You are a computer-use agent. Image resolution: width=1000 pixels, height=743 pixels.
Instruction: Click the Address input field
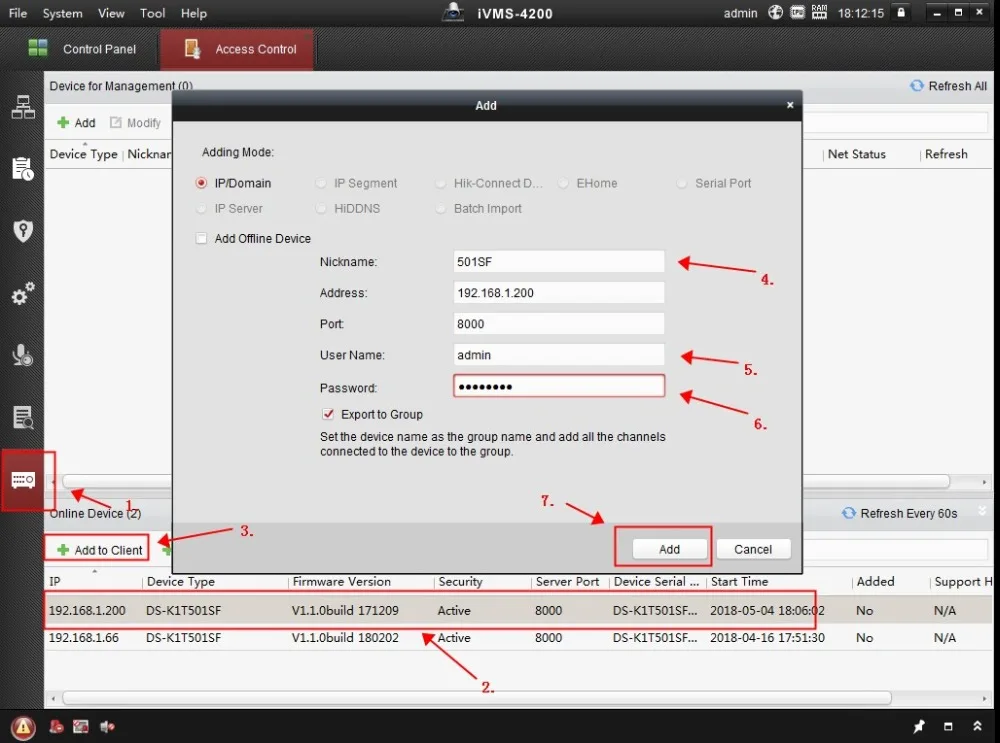(559, 293)
